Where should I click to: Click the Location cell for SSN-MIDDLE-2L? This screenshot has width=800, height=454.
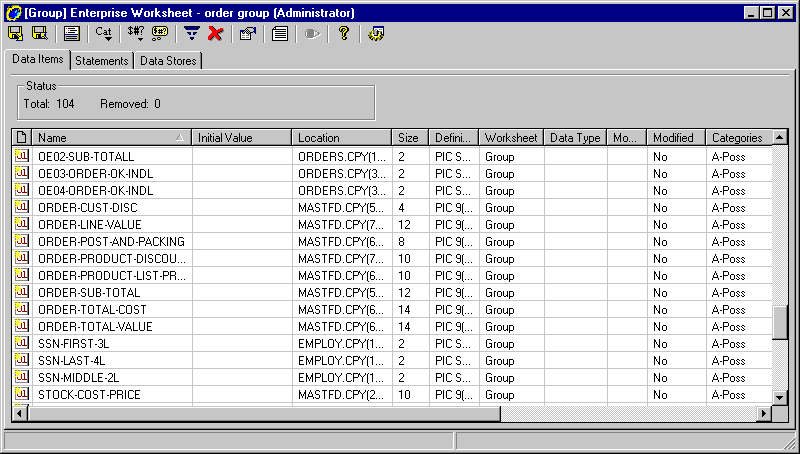(x=342, y=377)
